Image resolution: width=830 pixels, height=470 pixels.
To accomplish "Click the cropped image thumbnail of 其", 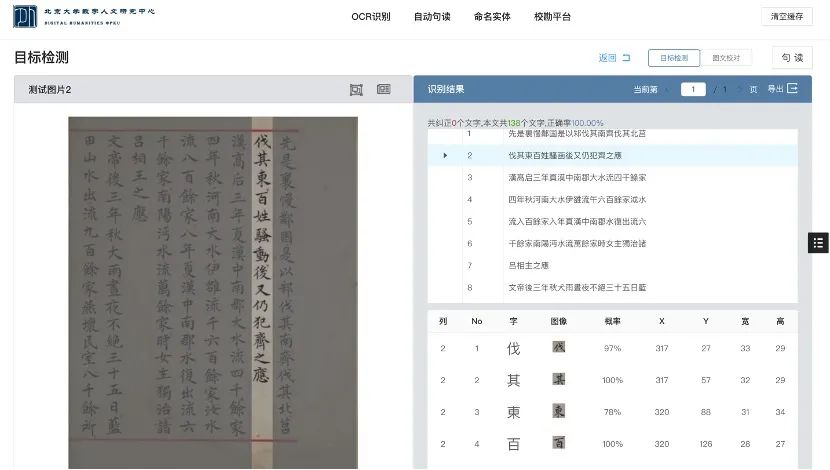I will click(x=558, y=379).
